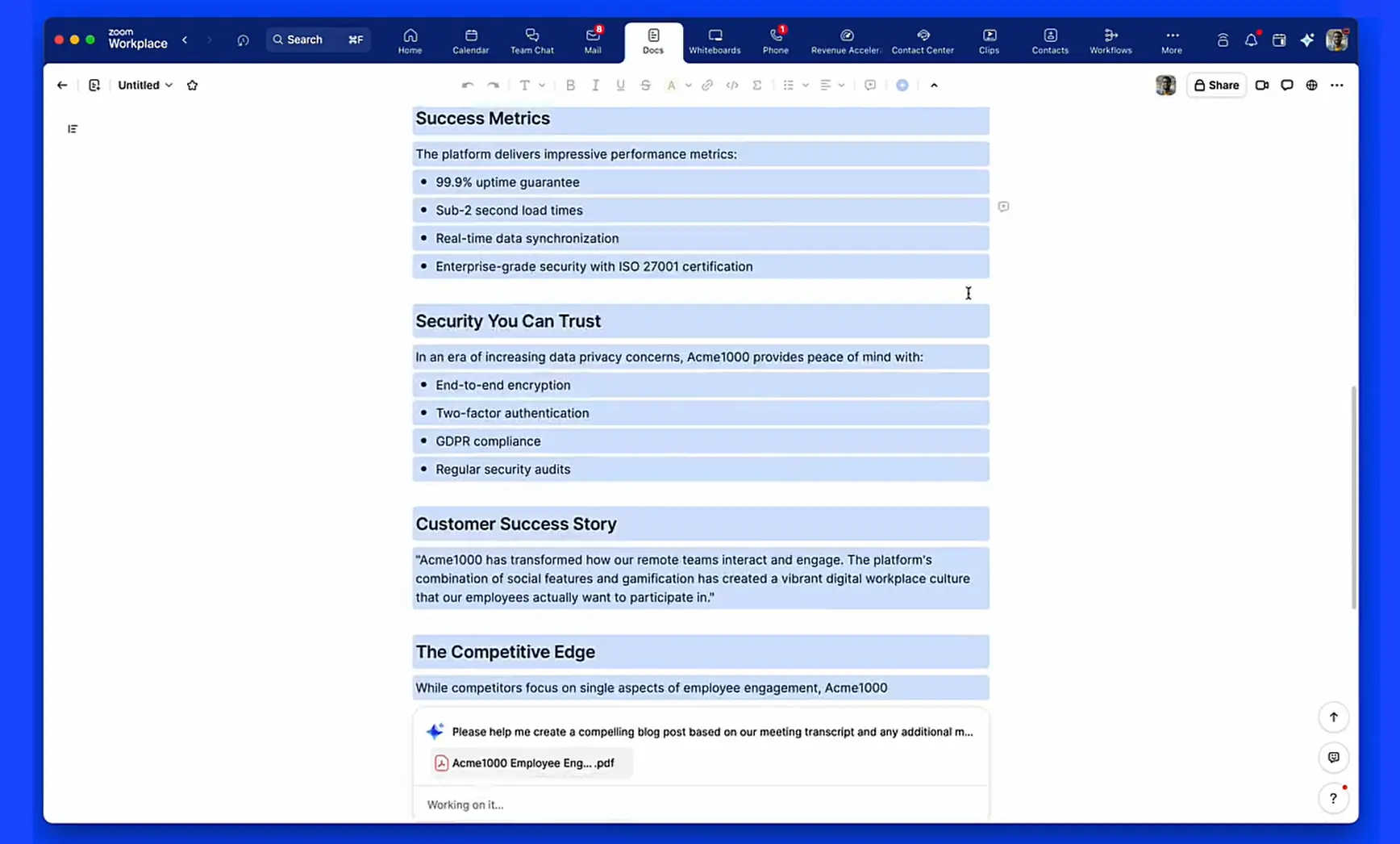
Task: Open the Share dialog
Action: [1216, 85]
